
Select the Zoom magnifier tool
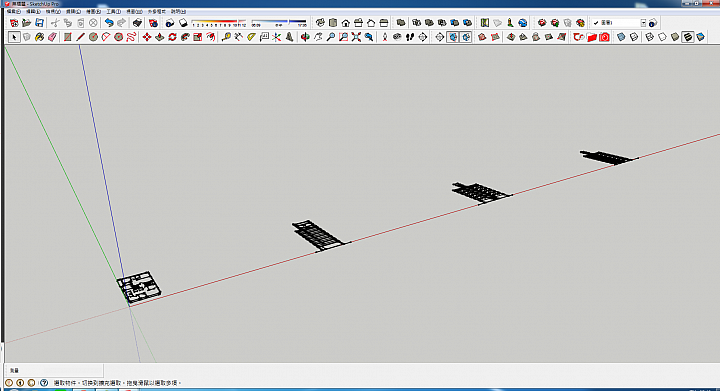click(x=331, y=37)
